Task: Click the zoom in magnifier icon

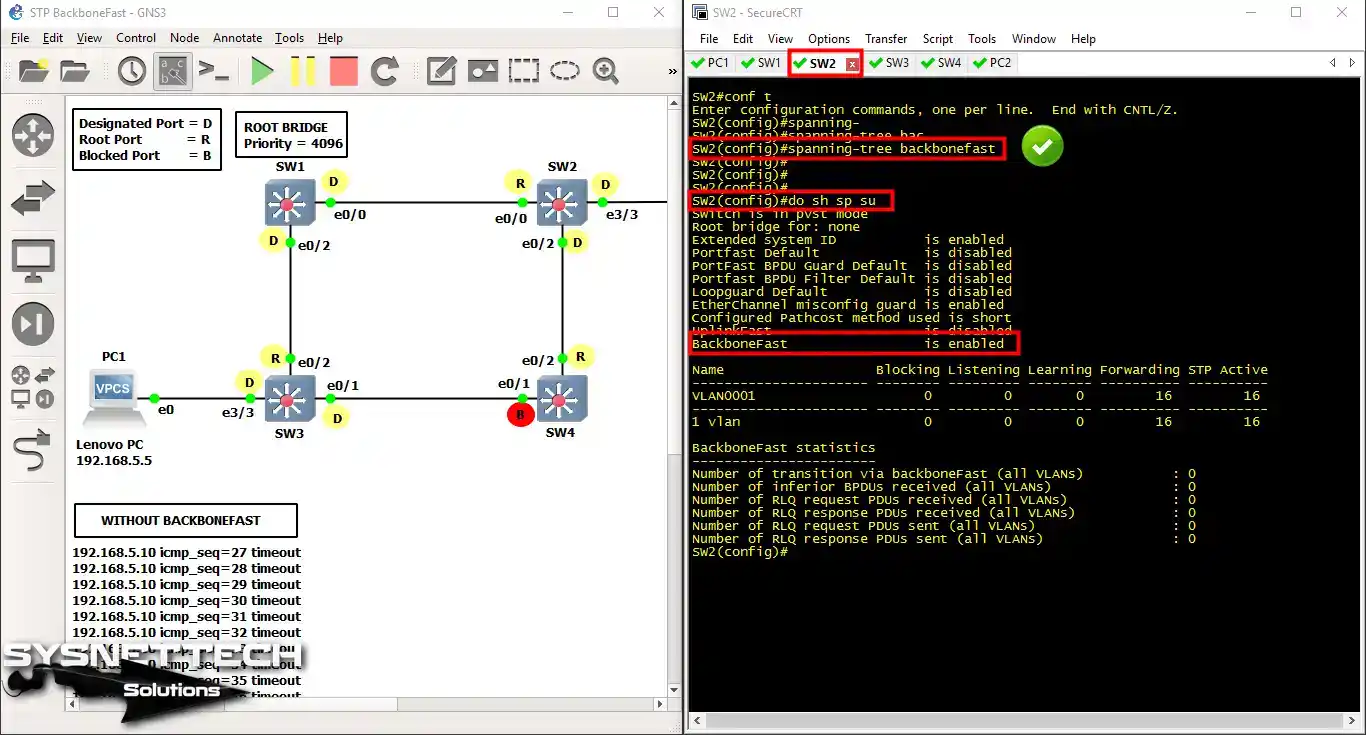Action: click(605, 71)
